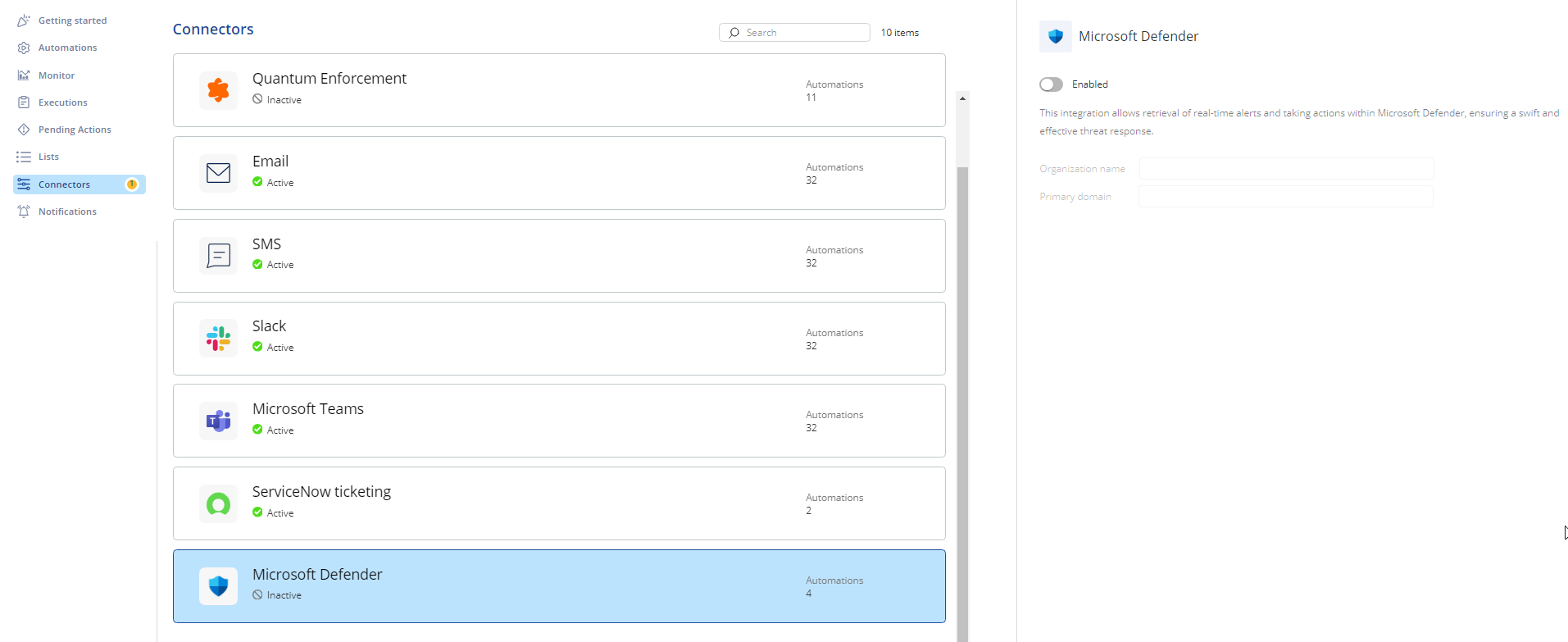Viewport: 1568px width, 642px height.
Task: Go to Automations in the sidebar
Action: [67, 48]
